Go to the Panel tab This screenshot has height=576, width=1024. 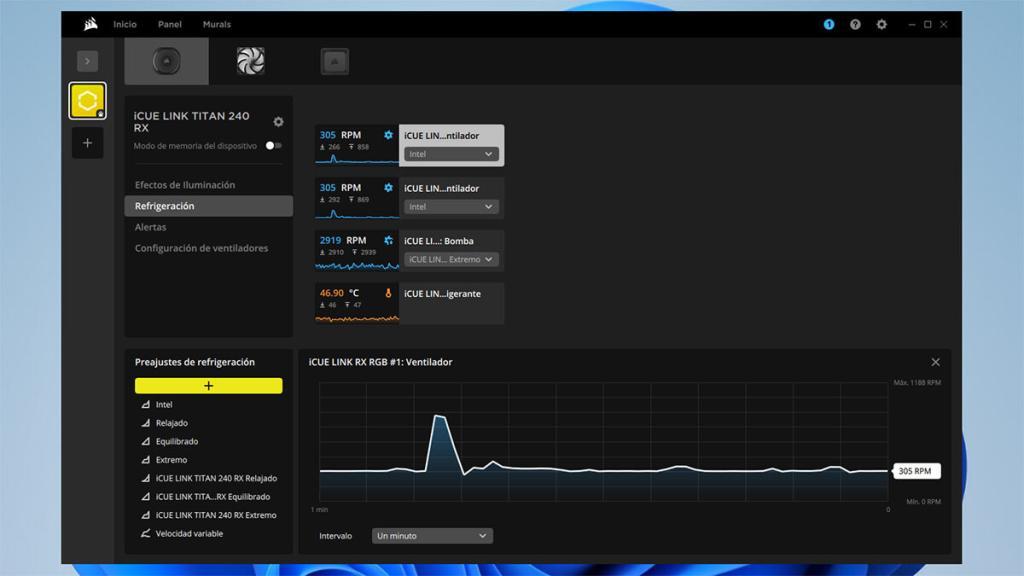coord(170,24)
